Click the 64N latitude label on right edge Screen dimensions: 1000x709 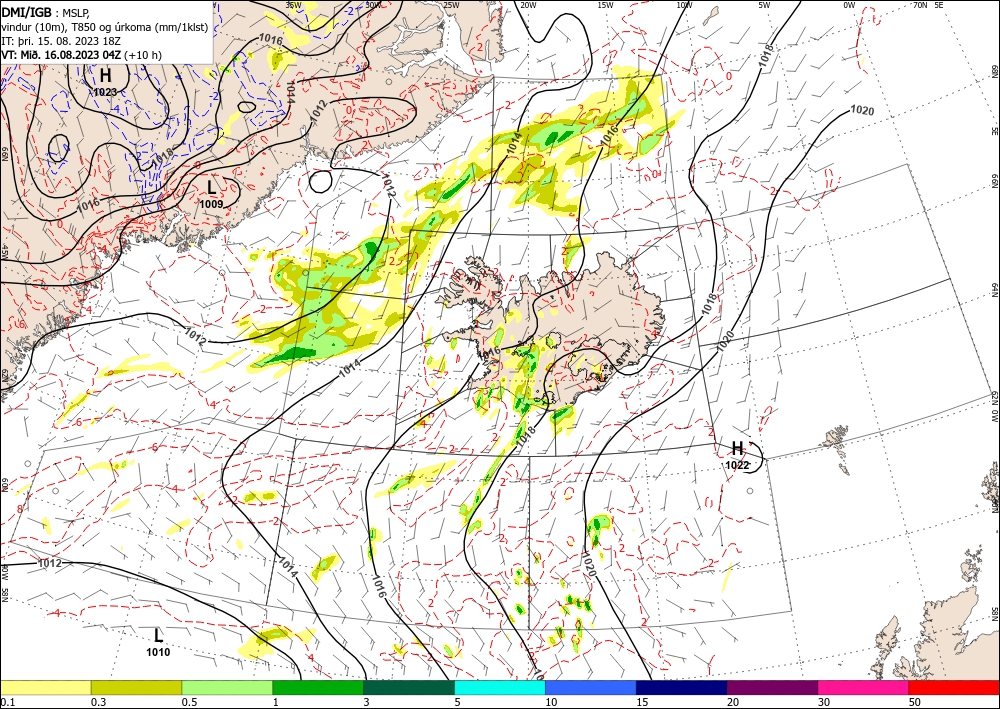coord(994,289)
